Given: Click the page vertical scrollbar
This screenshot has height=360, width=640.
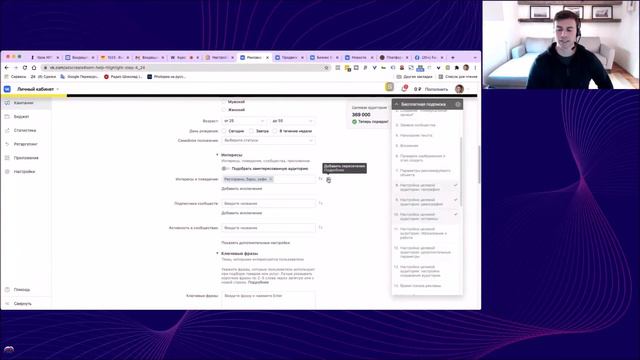Looking at the screenshot, I should [x=479, y=165].
